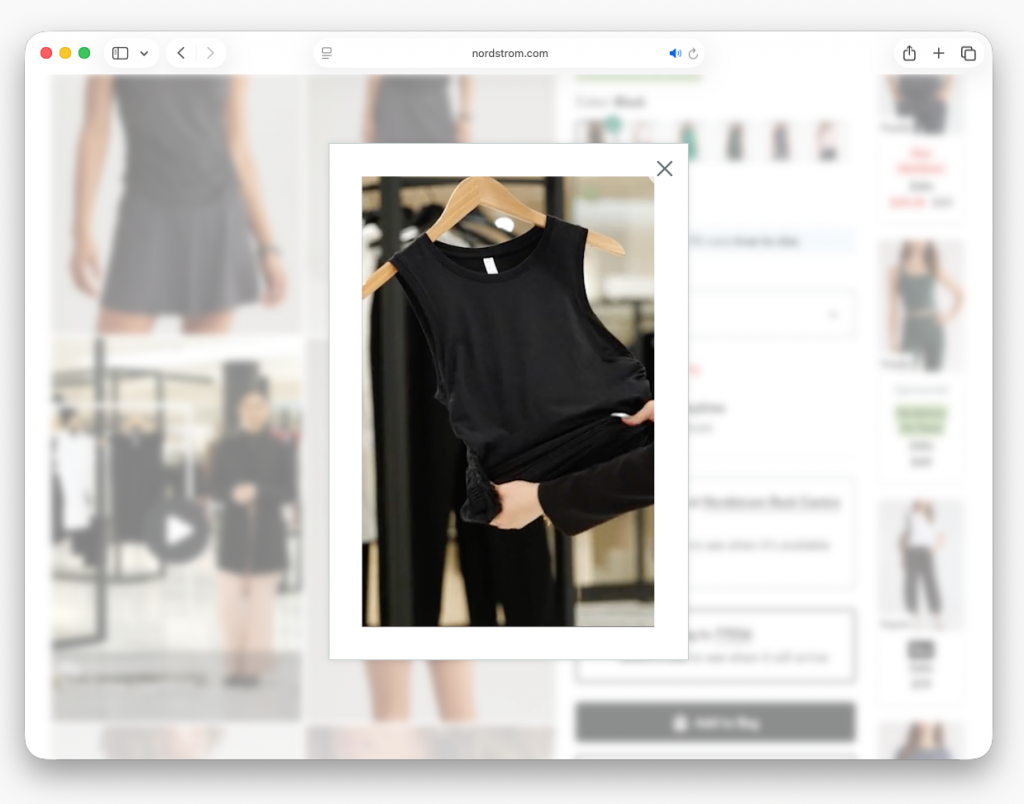Show the tab overview
The width and height of the screenshot is (1024, 804).
pyautogui.click(x=968, y=53)
